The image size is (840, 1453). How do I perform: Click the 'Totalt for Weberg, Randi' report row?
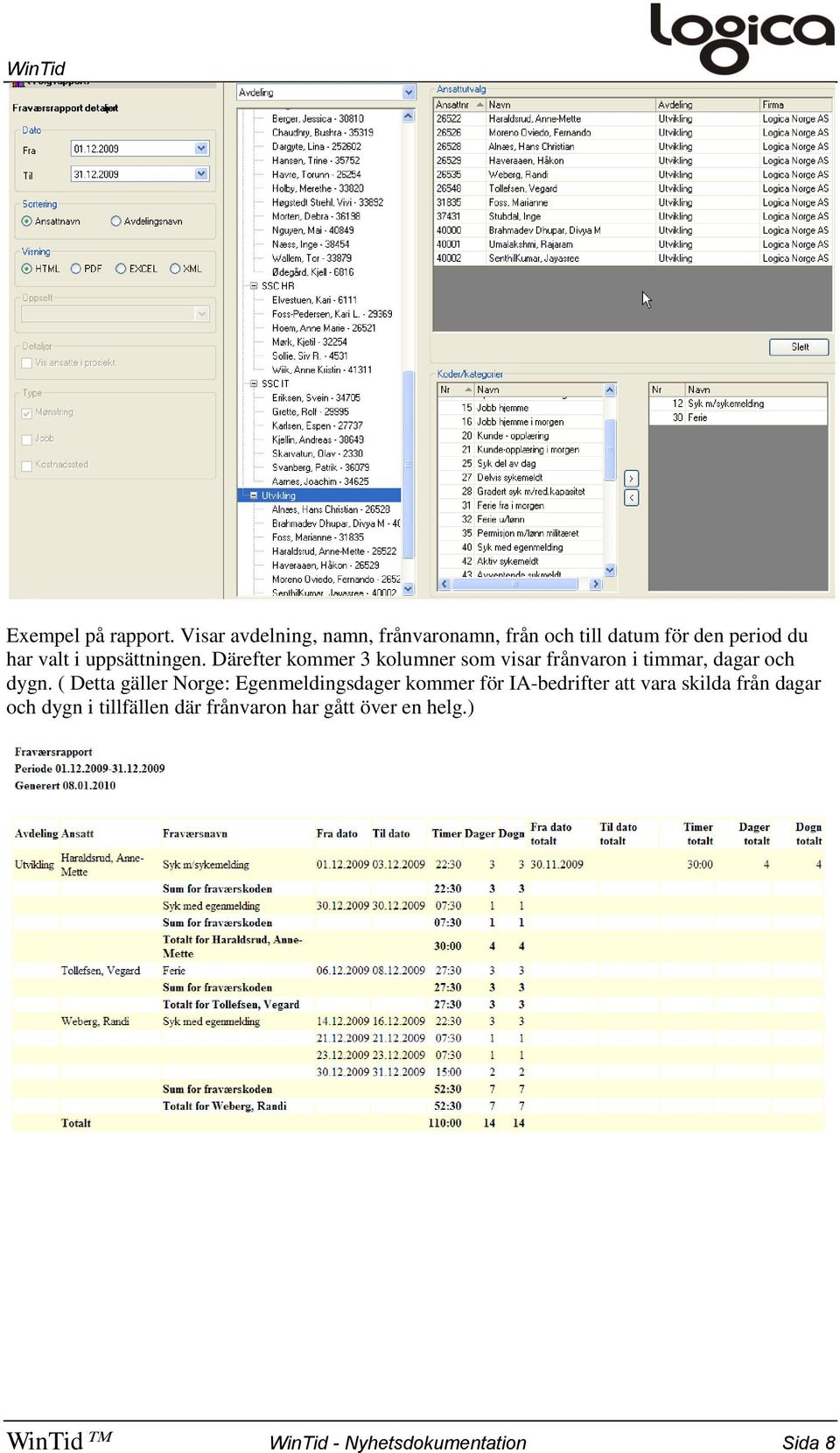click(418, 1106)
